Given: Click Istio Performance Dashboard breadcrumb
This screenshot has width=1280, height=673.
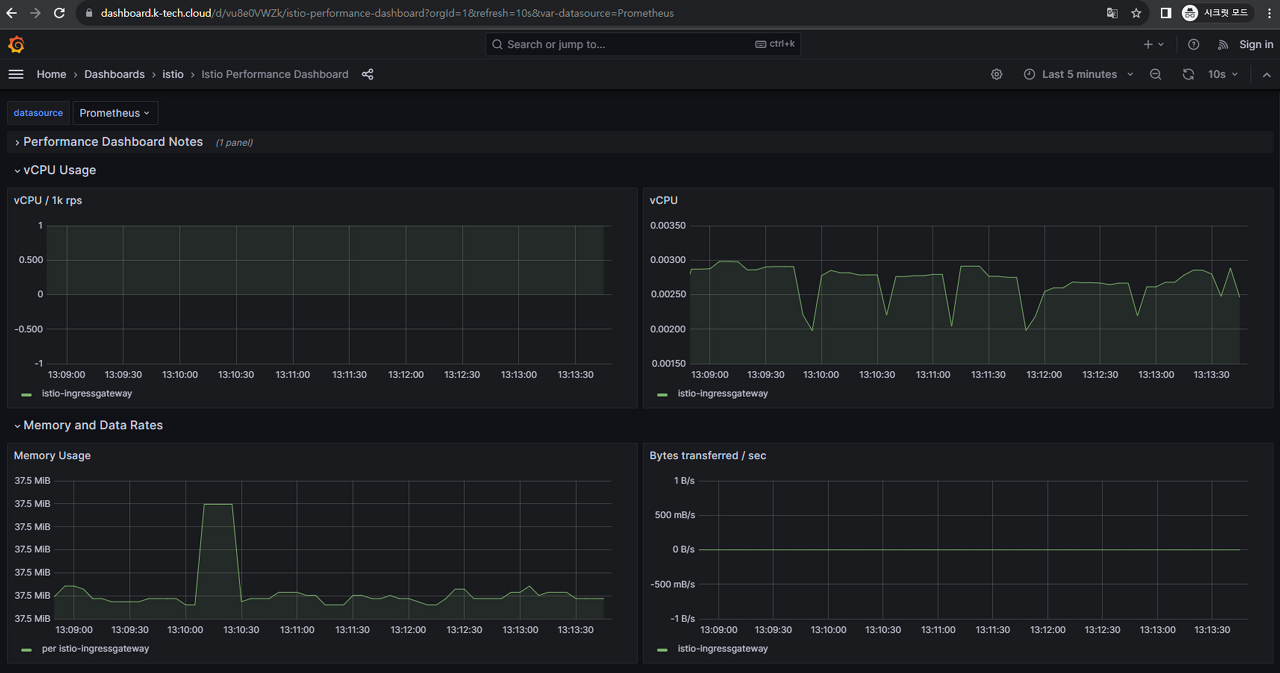Looking at the screenshot, I should (275, 74).
